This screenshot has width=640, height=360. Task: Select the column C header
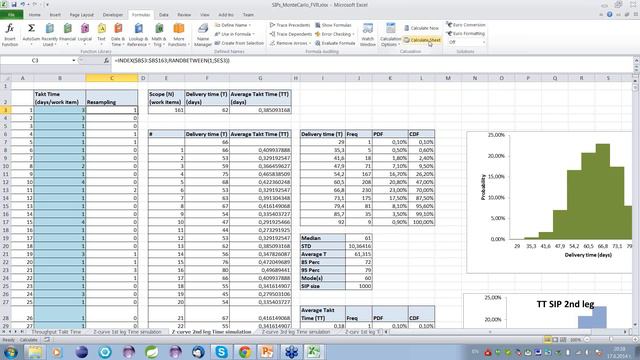point(112,78)
